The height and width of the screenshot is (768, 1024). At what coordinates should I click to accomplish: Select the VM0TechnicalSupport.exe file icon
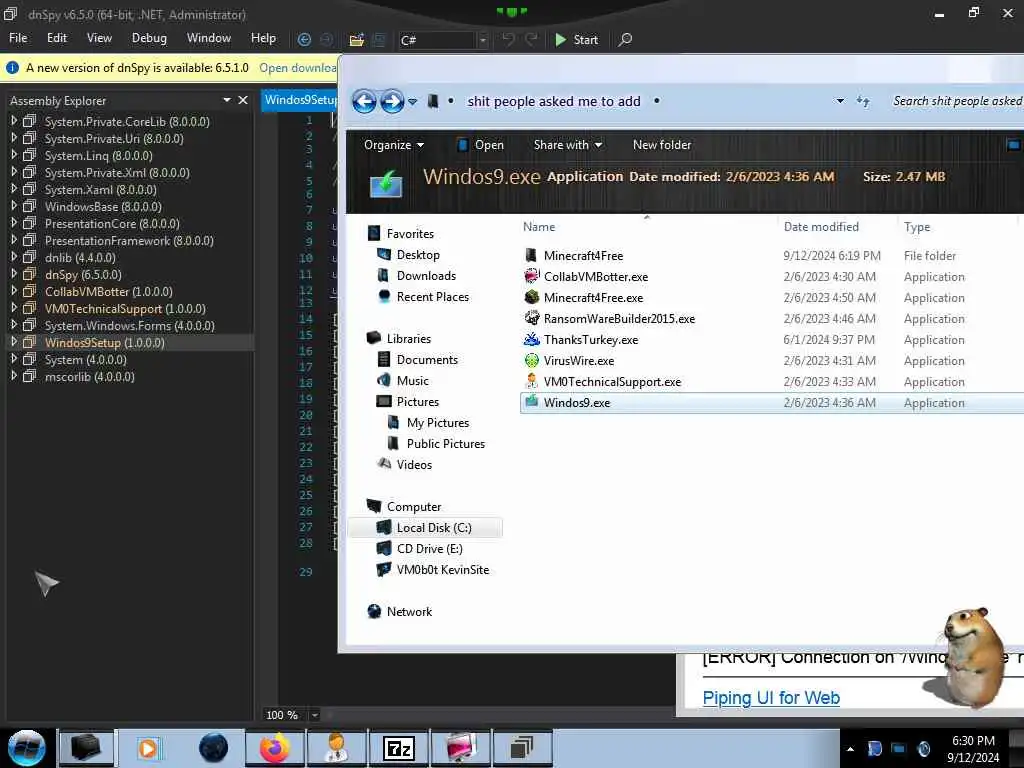pyautogui.click(x=532, y=381)
